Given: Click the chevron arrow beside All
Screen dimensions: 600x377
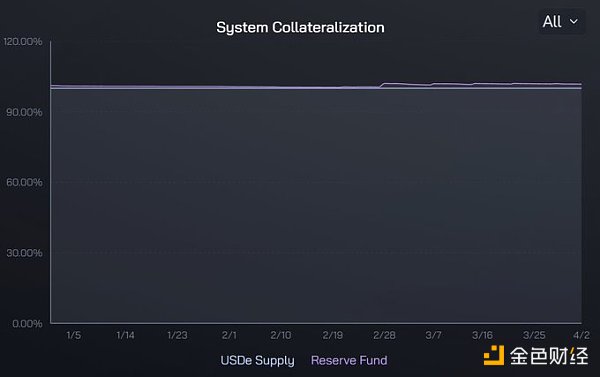Looking at the screenshot, I should tap(574, 22).
